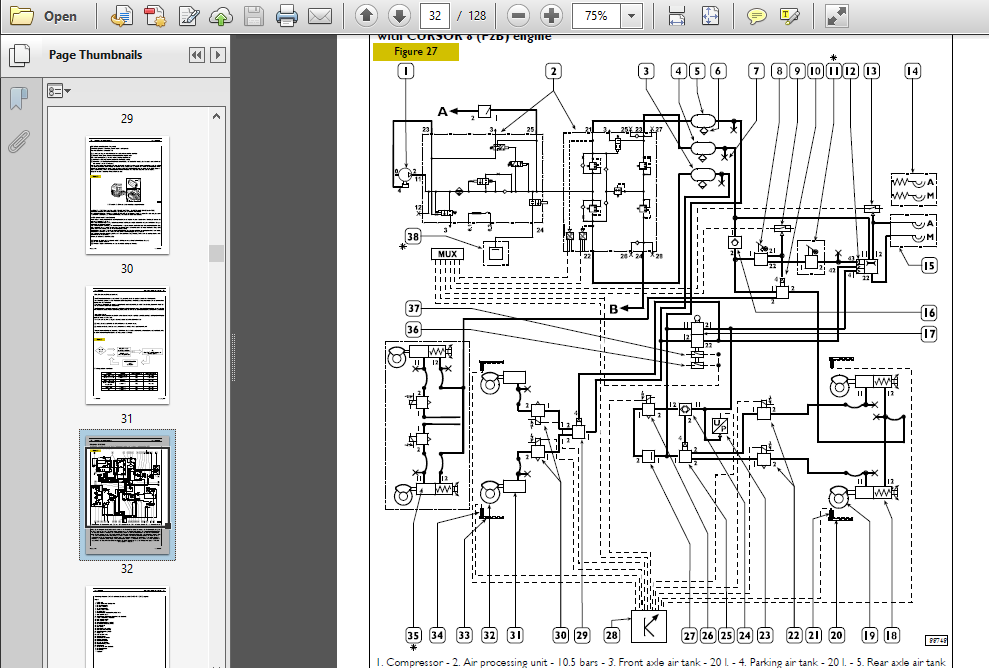The image size is (989, 668).
Task: Click the MUX box in diagram
Action: tap(447, 254)
